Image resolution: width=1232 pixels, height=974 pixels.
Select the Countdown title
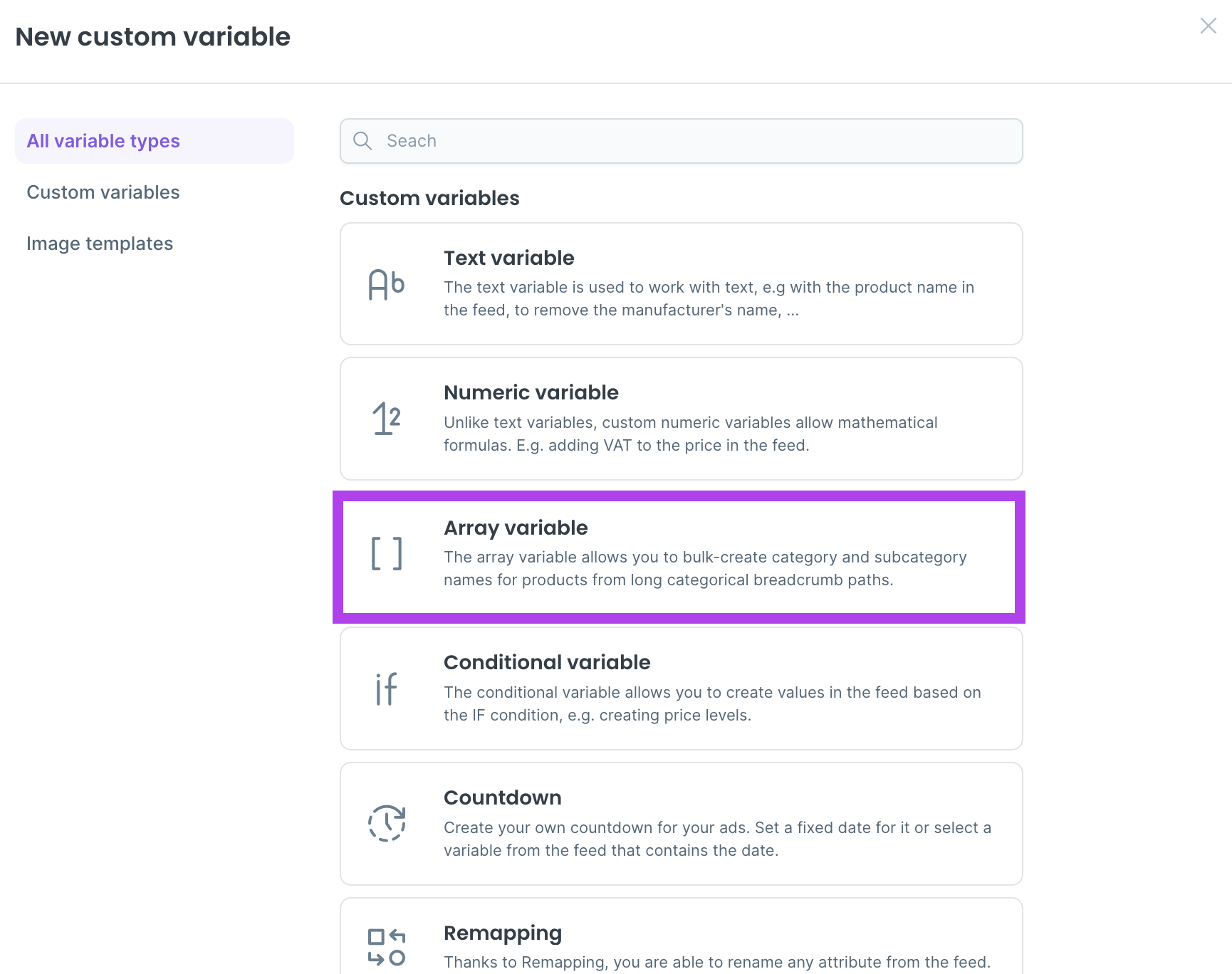(x=502, y=797)
